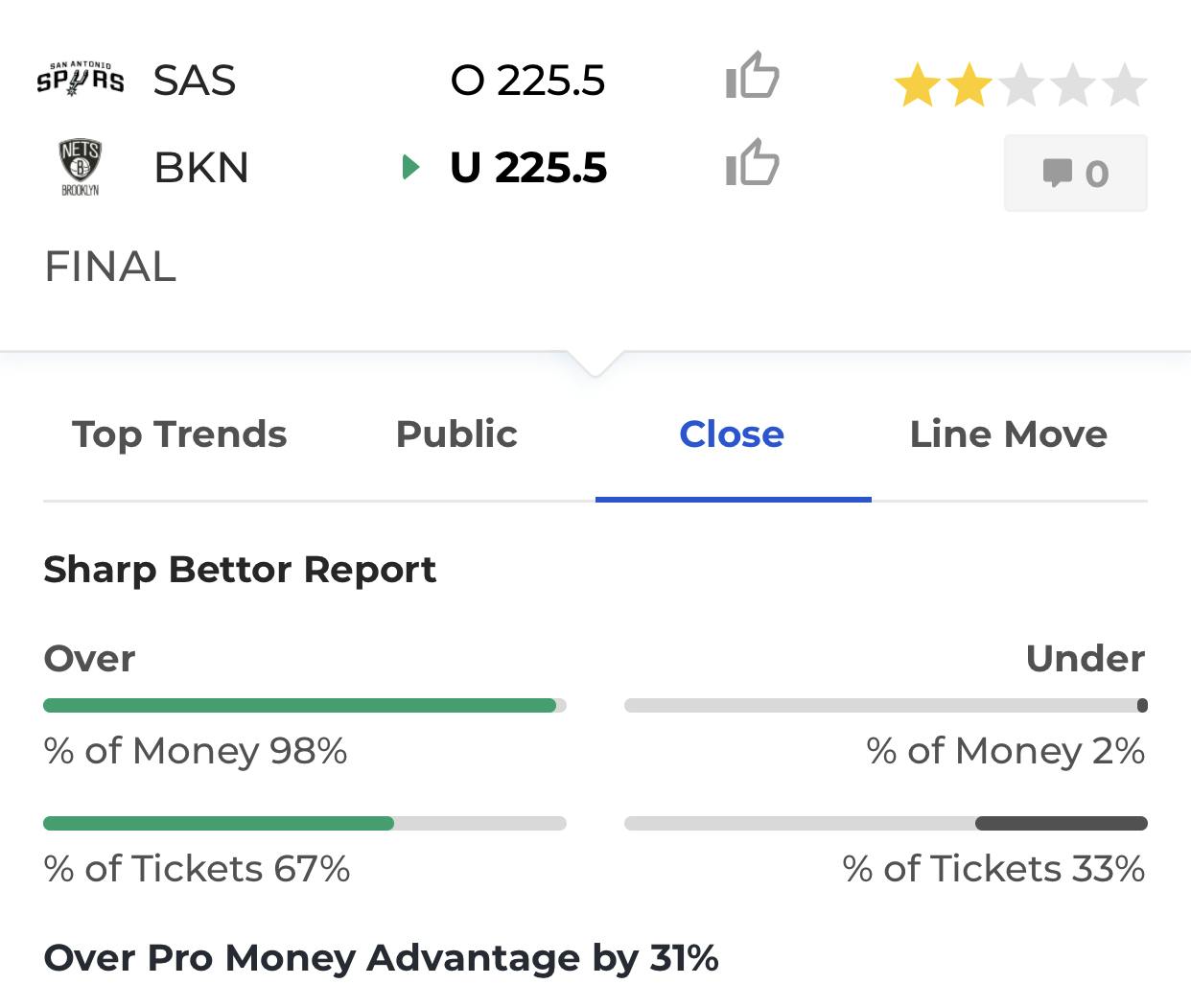This screenshot has height=1008, width=1191.
Task: Click the Brooklyn Nets logo
Action: [81, 167]
